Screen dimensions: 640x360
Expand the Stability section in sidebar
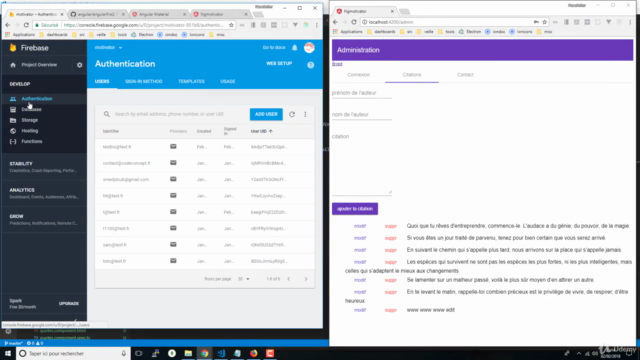click(43, 167)
